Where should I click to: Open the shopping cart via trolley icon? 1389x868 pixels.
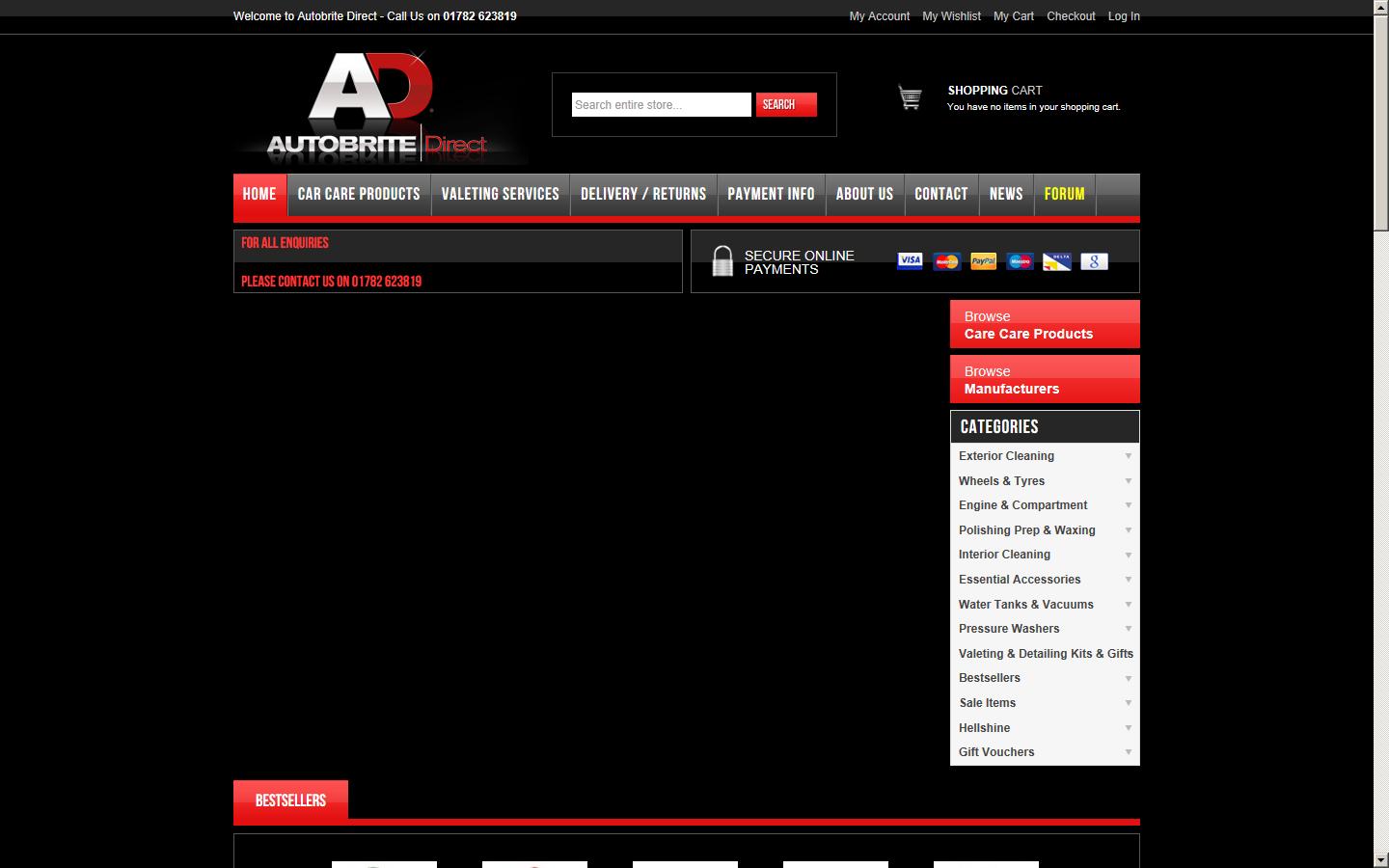[910, 96]
